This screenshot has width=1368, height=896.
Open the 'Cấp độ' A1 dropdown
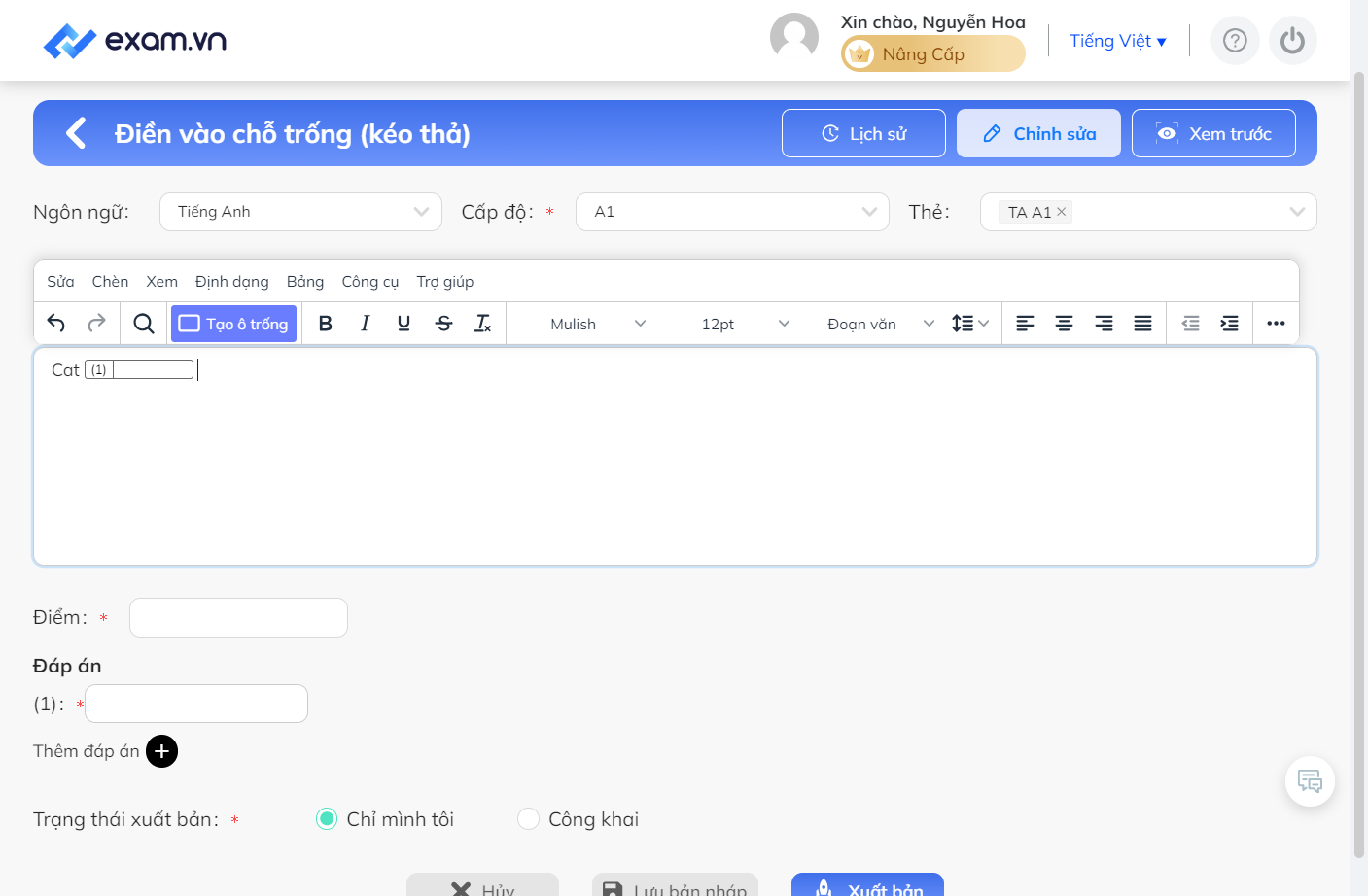[x=732, y=212]
